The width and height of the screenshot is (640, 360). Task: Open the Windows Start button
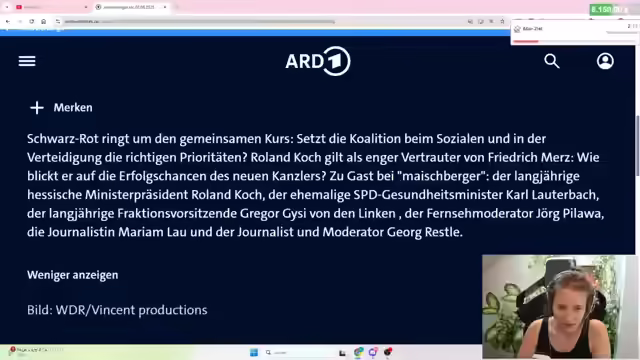[254, 353]
